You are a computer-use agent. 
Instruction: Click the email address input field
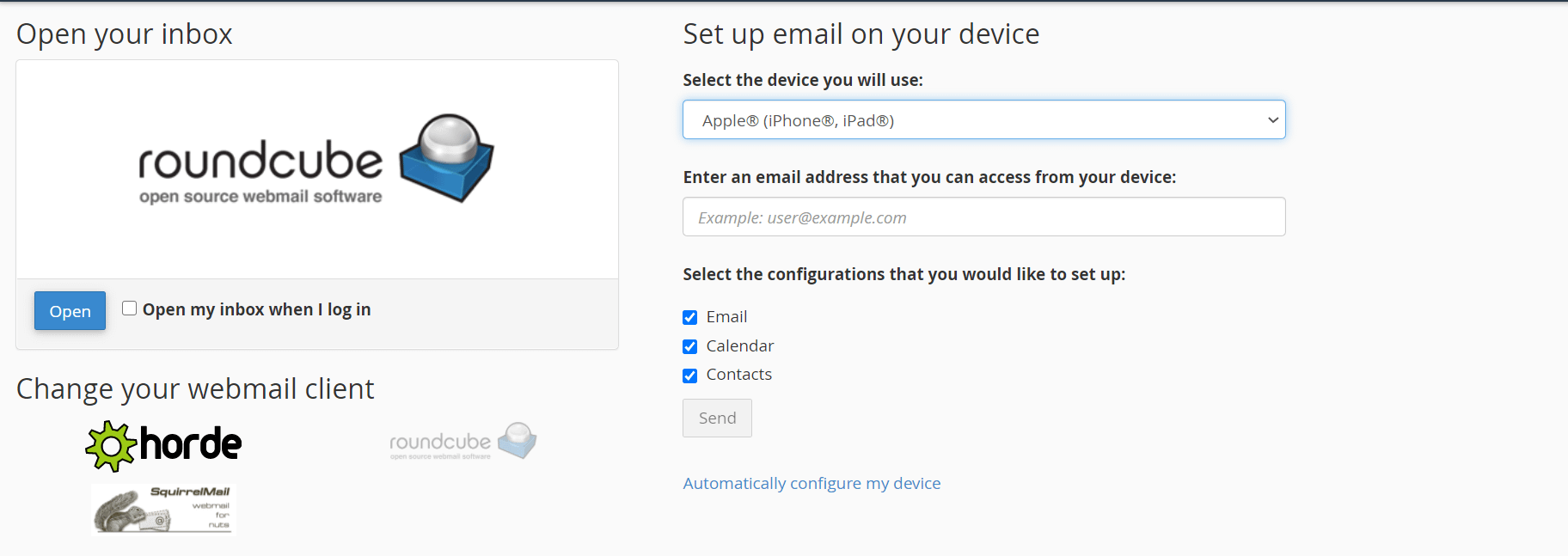tap(983, 217)
